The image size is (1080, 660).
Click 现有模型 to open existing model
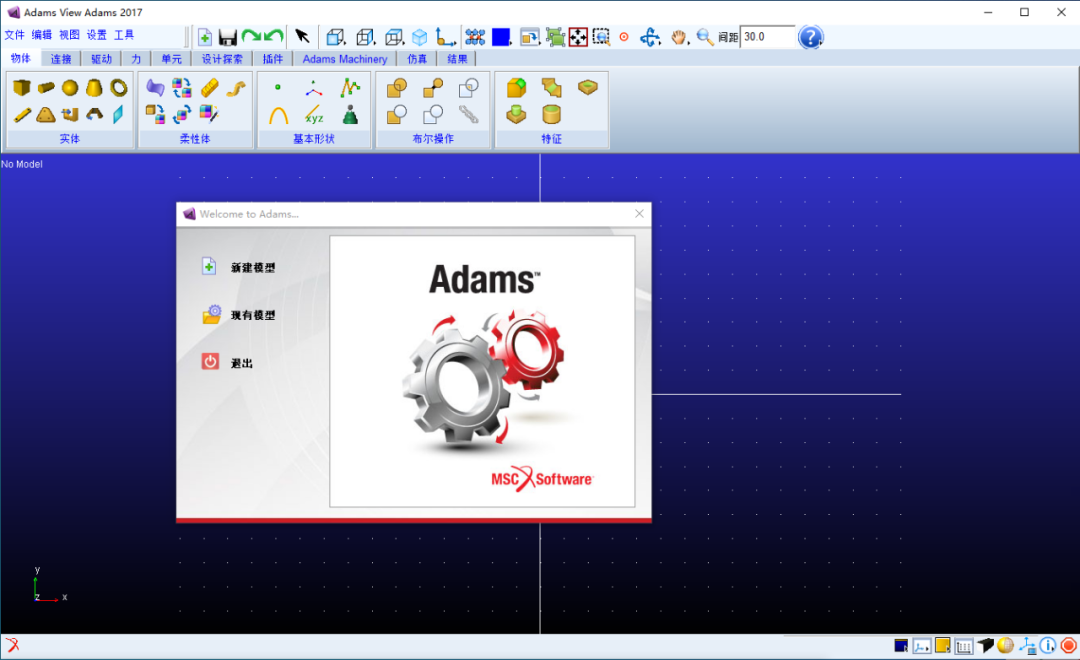[252, 315]
